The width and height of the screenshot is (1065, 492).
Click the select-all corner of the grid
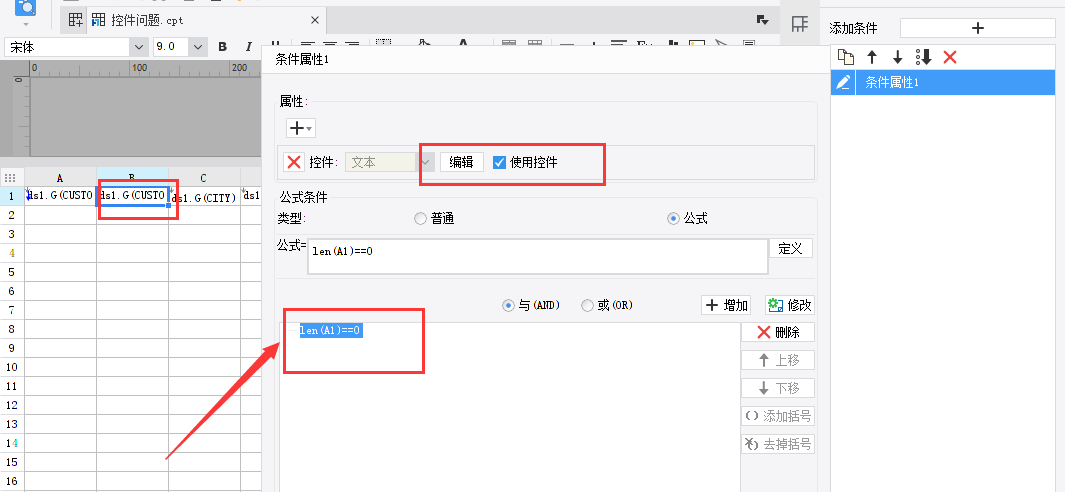pyautogui.click(x=11, y=178)
